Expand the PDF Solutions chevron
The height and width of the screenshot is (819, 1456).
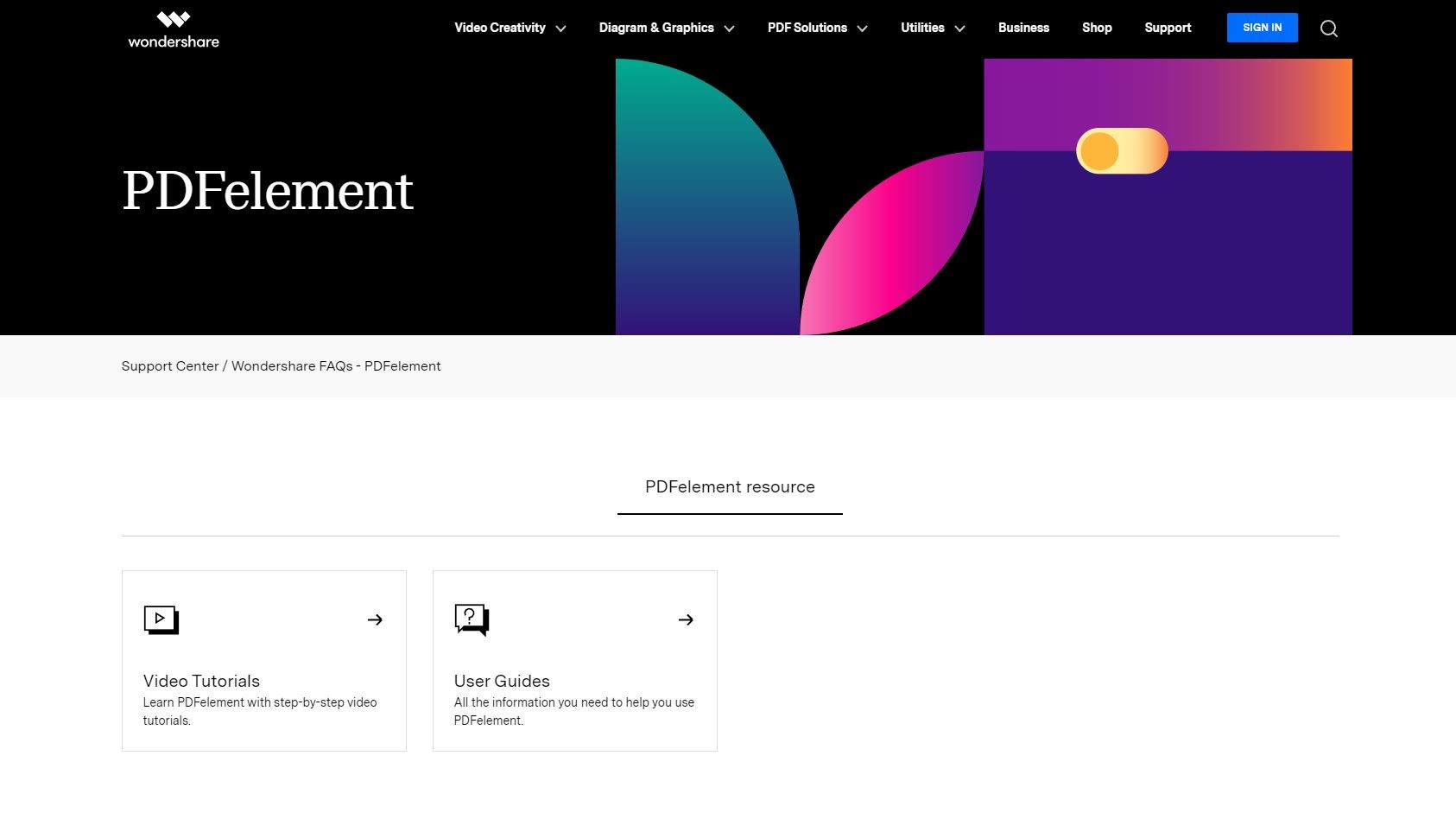862,29
